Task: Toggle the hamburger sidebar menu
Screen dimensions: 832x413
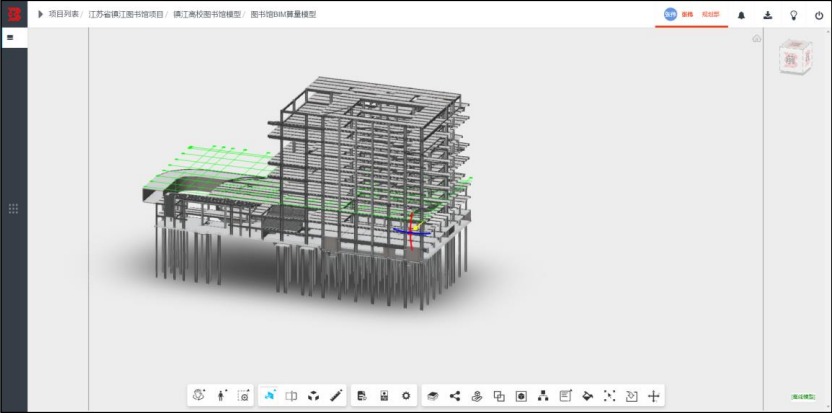Action: pyautogui.click(x=10, y=38)
